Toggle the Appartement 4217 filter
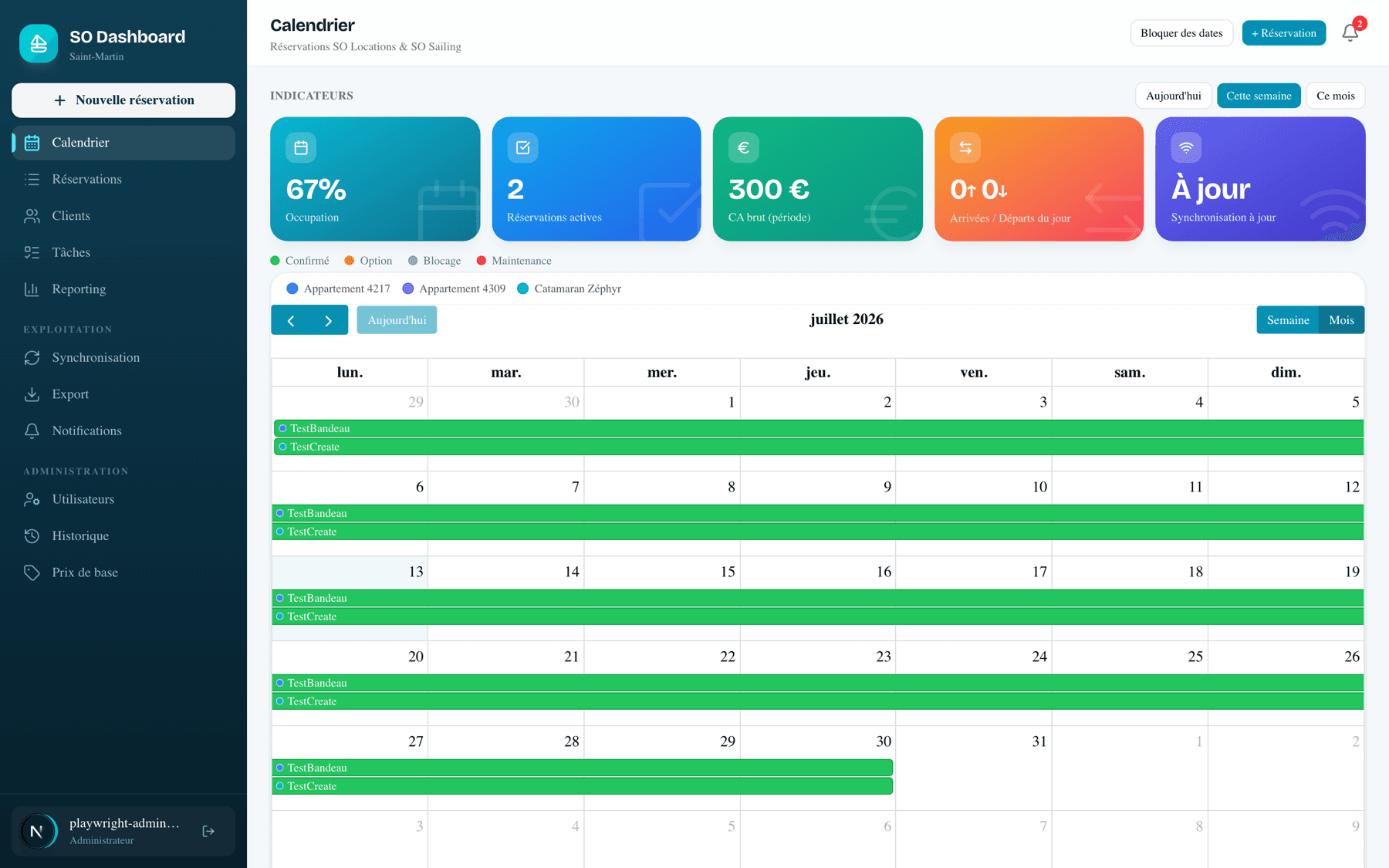 pyautogui.click(x=338, y=289)
